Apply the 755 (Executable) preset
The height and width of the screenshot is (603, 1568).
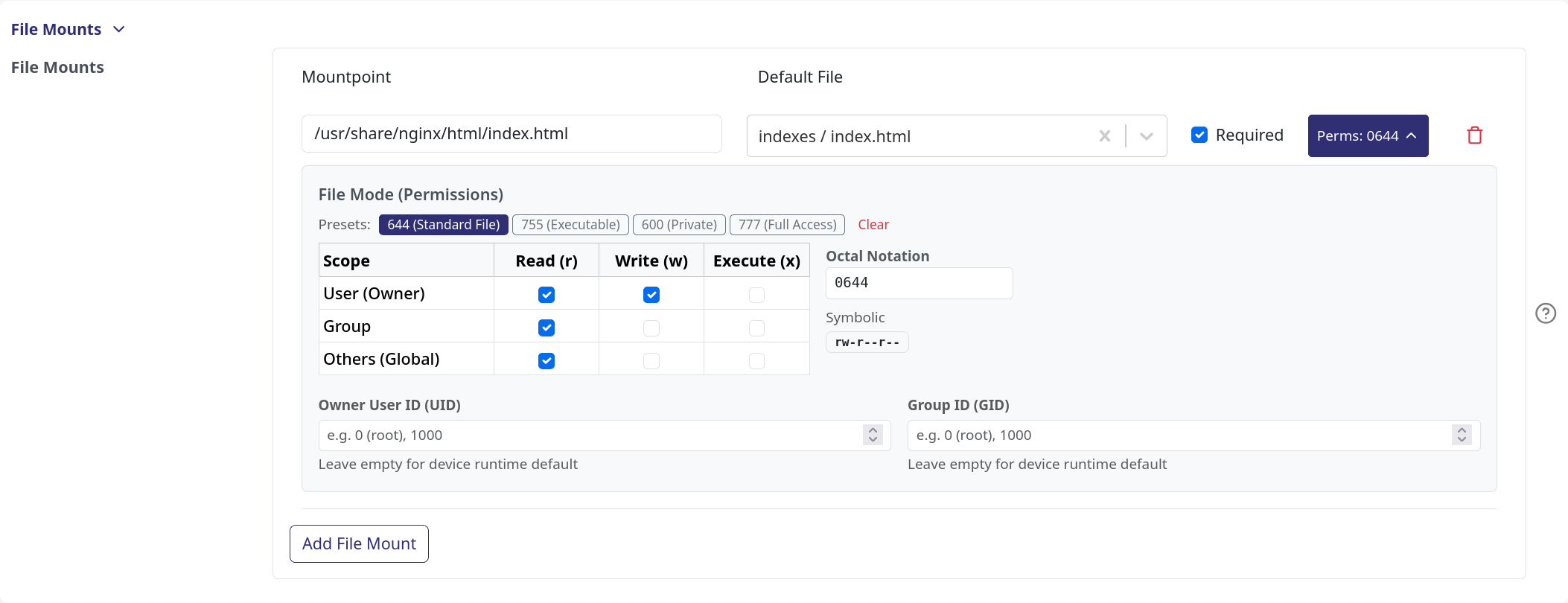coord(570,225)
